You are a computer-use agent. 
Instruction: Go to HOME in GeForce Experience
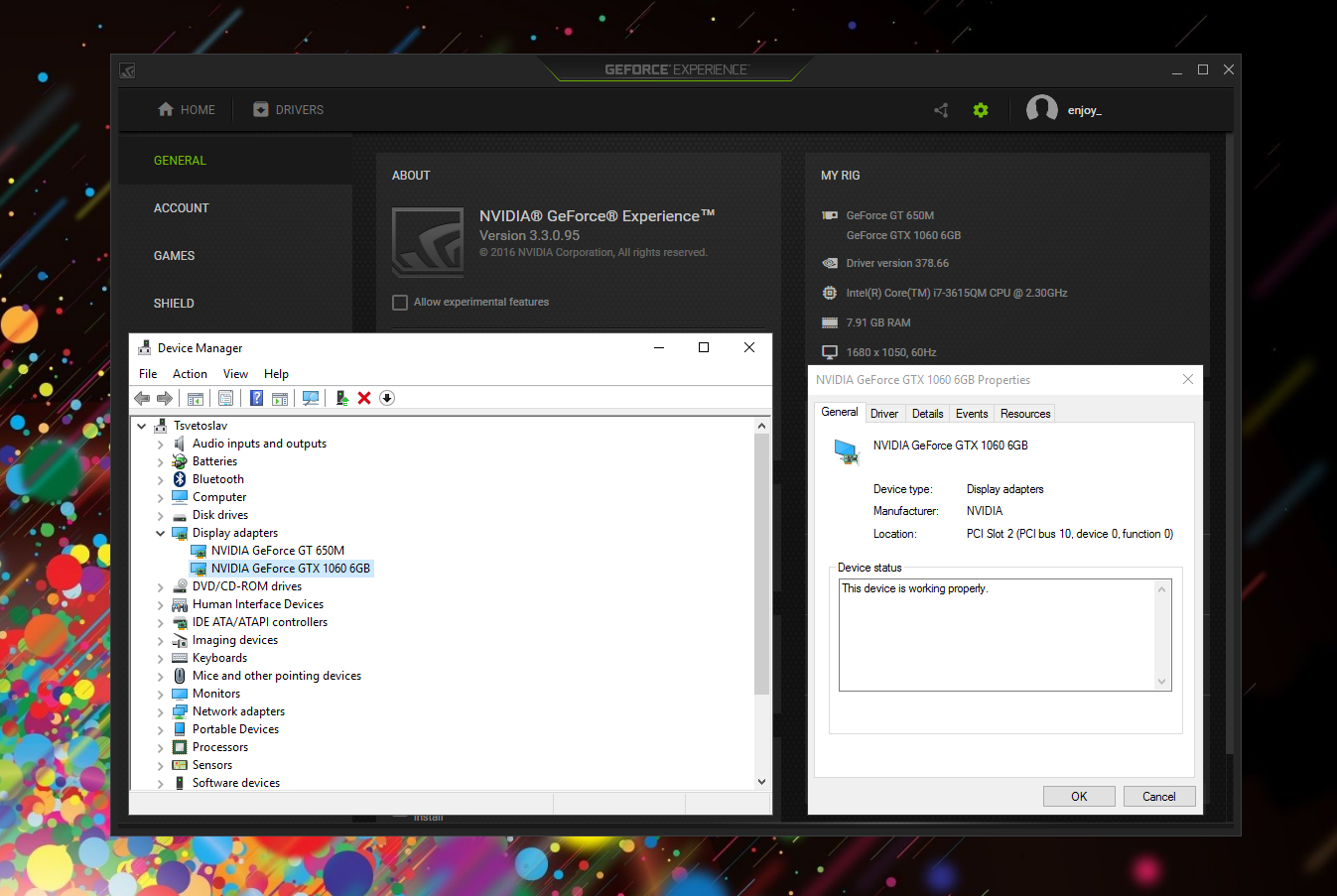tap(187, 110)
